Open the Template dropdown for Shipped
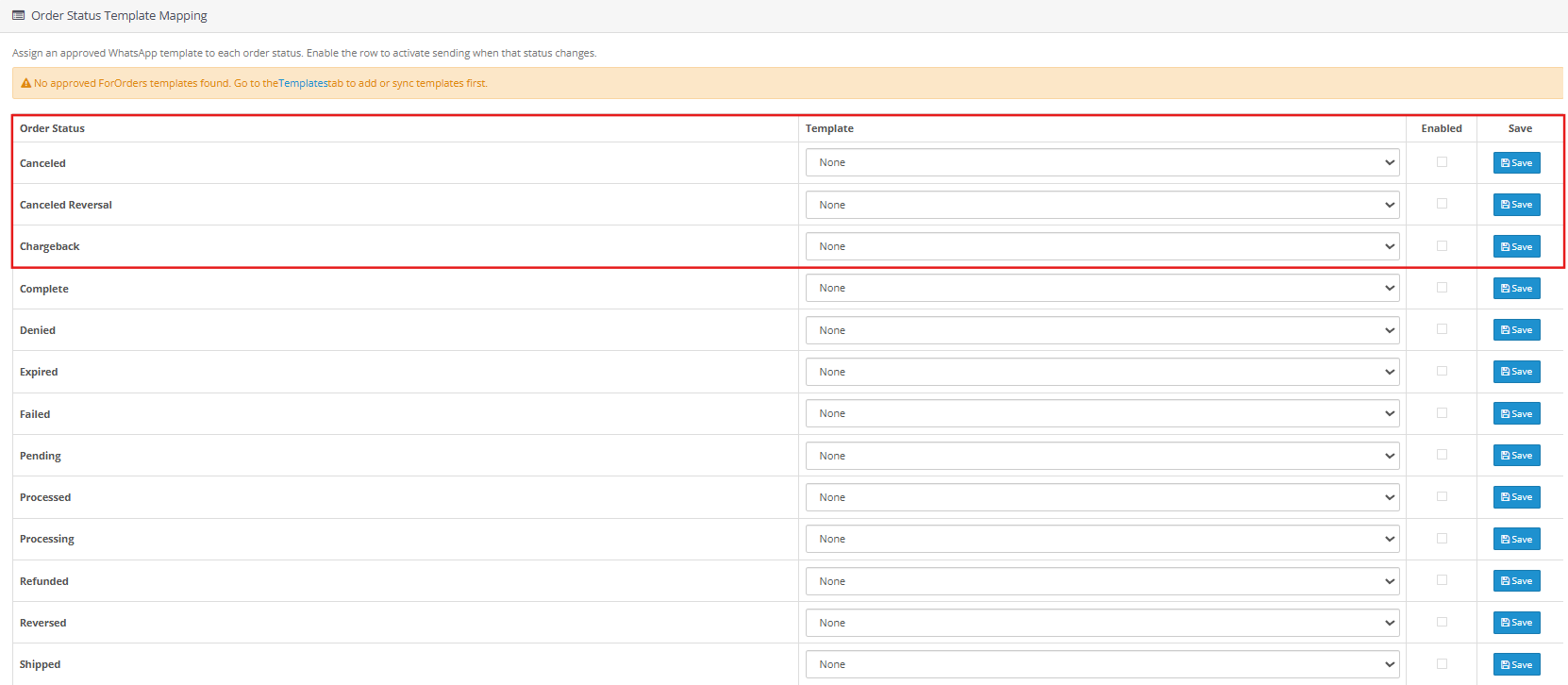This screenshot has height=685, width=1568. tap(1102, 664)
